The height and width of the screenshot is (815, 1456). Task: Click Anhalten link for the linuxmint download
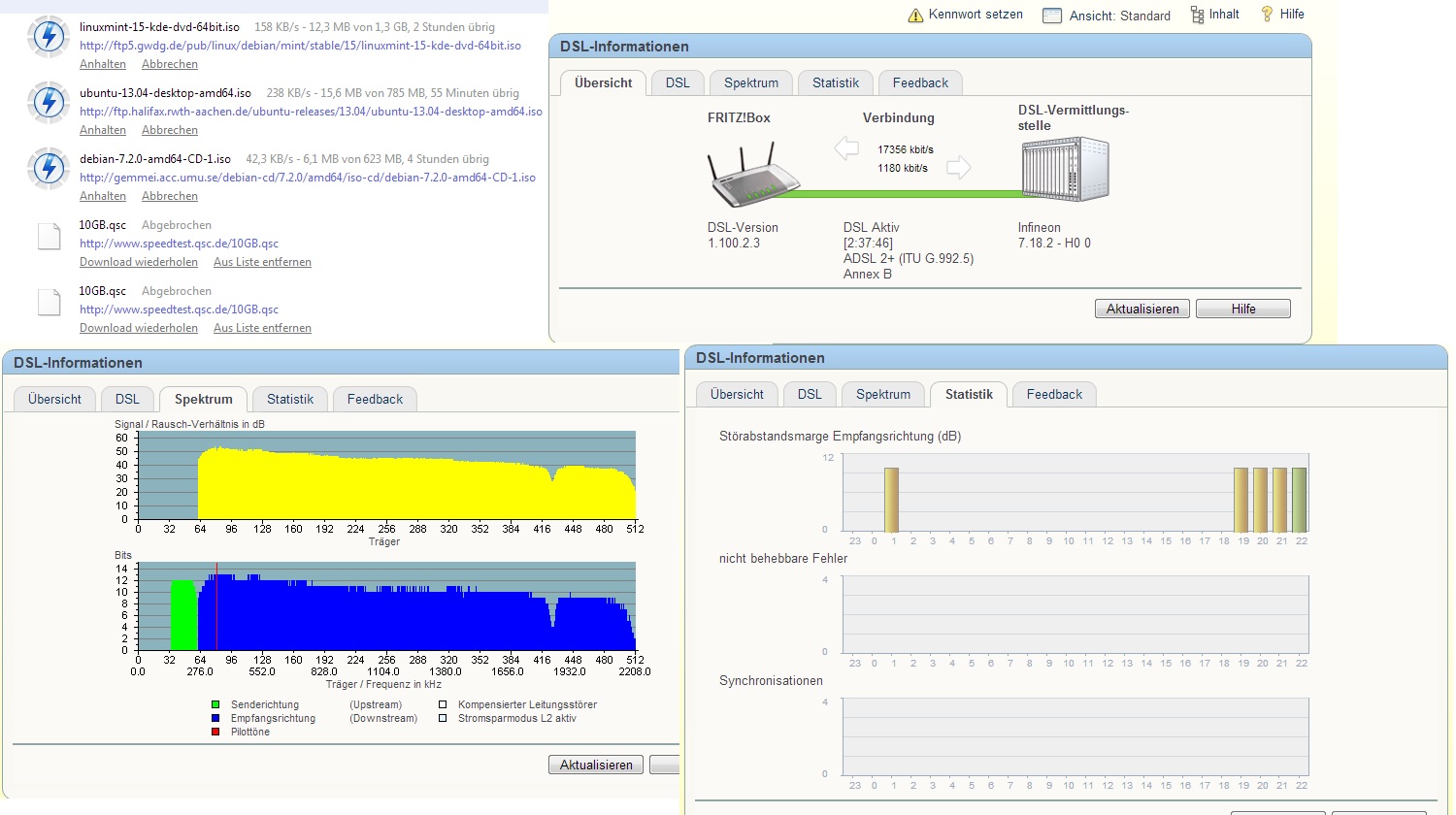[103, 64]
